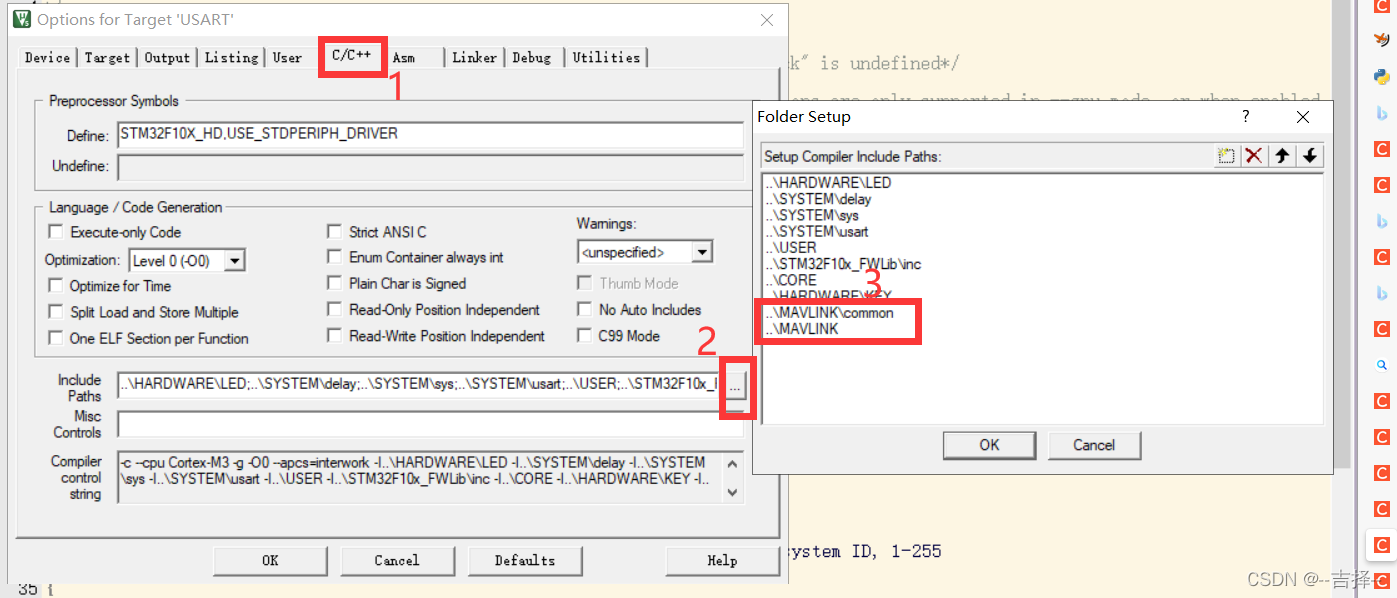Cancel the Folder Setup dialog
Image resolution: width=1397 pixels, height=598 pixels.
pyautogui.click(x=1094, y=445)
